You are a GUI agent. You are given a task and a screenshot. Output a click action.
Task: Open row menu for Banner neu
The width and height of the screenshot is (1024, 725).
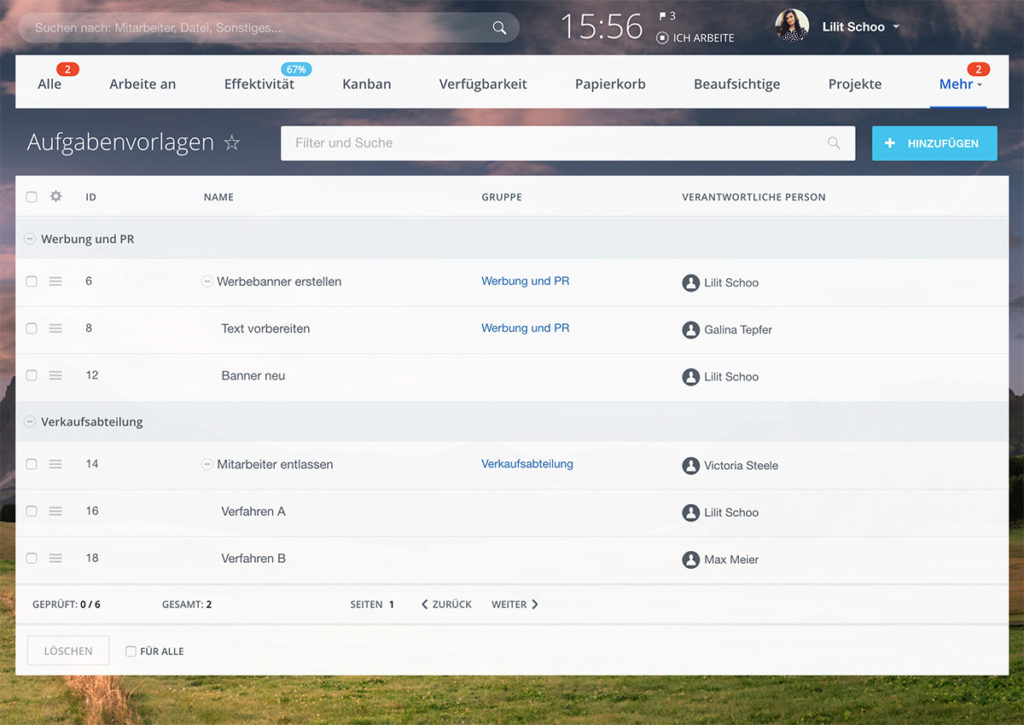(x=56, y=375)
